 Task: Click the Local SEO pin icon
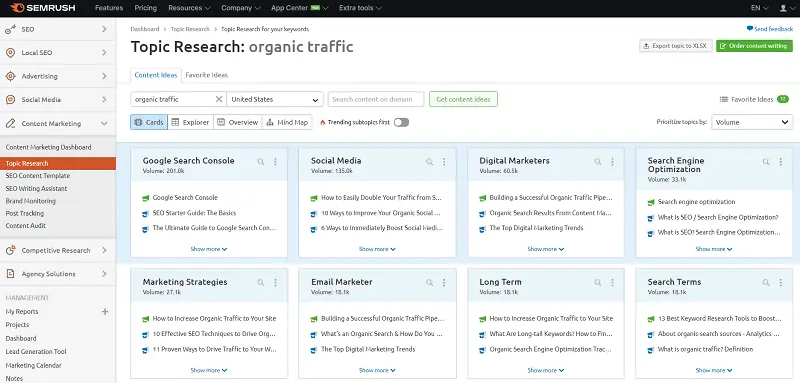(10, 53)
